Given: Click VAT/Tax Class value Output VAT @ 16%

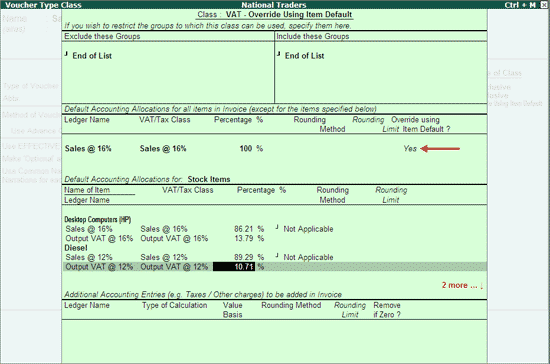Looking at the screenshot, I should click(174, 238).
